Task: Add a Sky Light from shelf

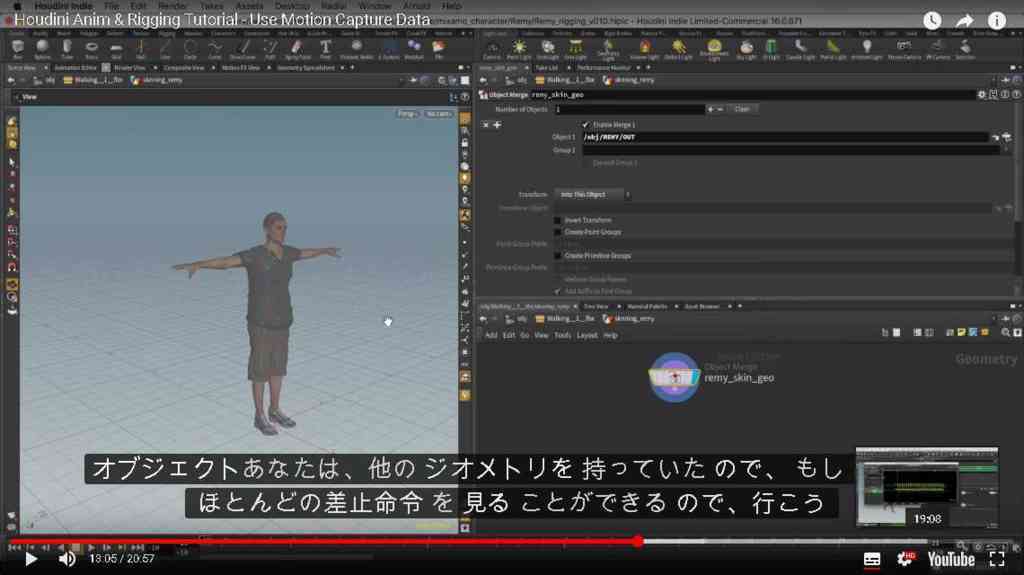Action: 746,49
